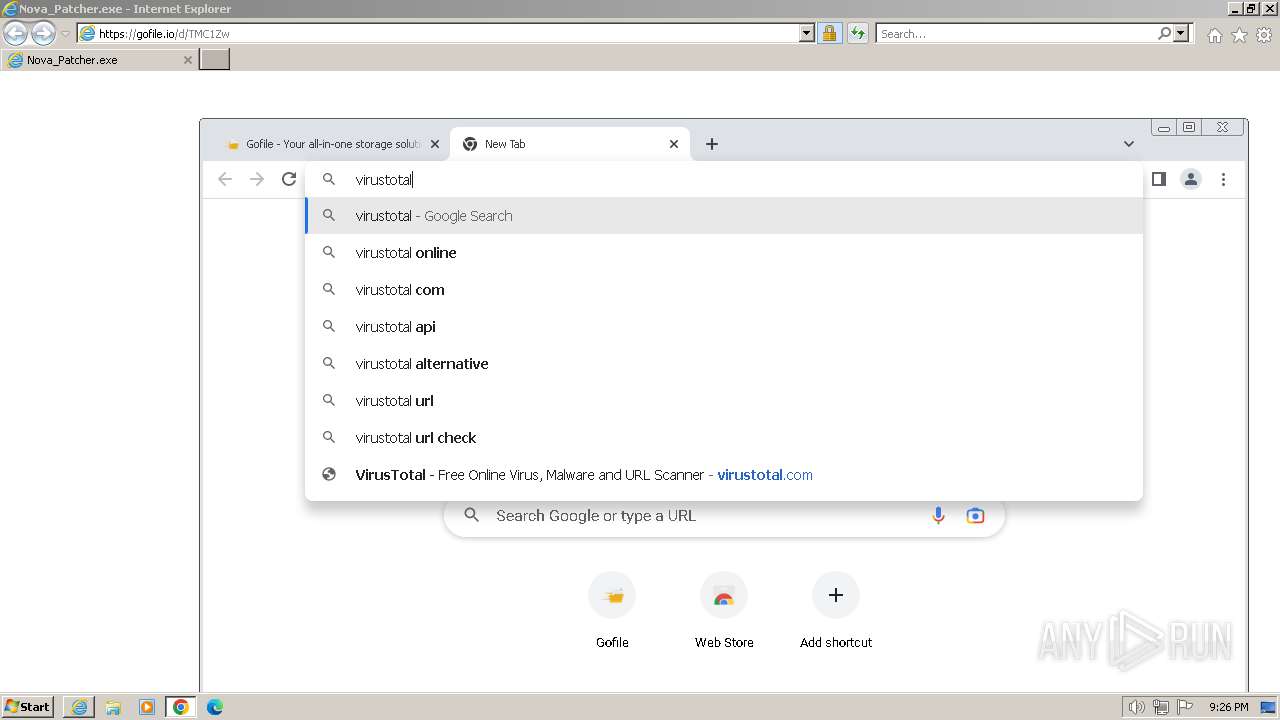The image size is (1280, 720).
Task: Click the Google search box on New Tab
Action: (724, 516)
